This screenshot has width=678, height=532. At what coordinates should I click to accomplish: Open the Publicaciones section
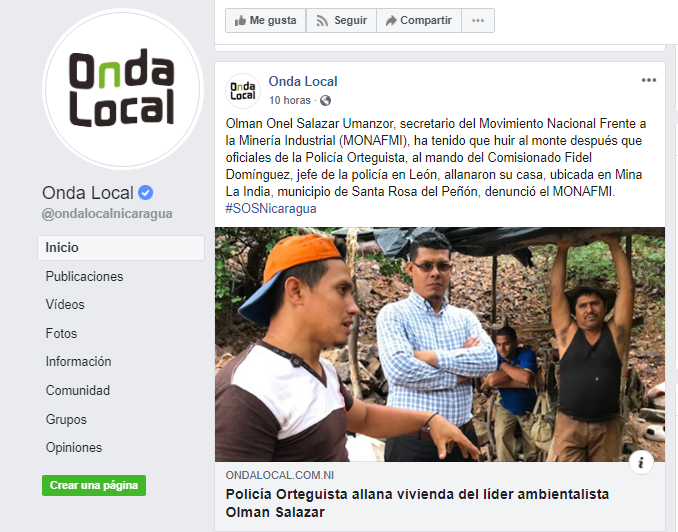coord(84,276)
